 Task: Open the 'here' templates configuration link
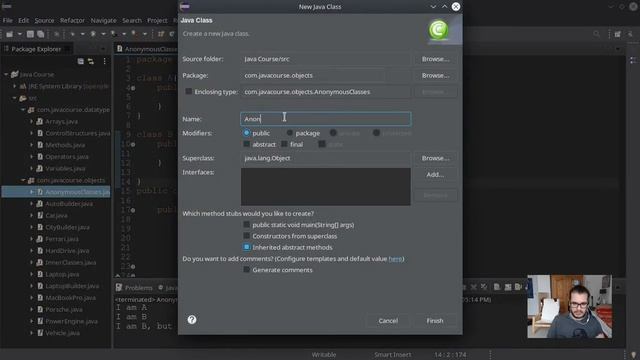395,259
